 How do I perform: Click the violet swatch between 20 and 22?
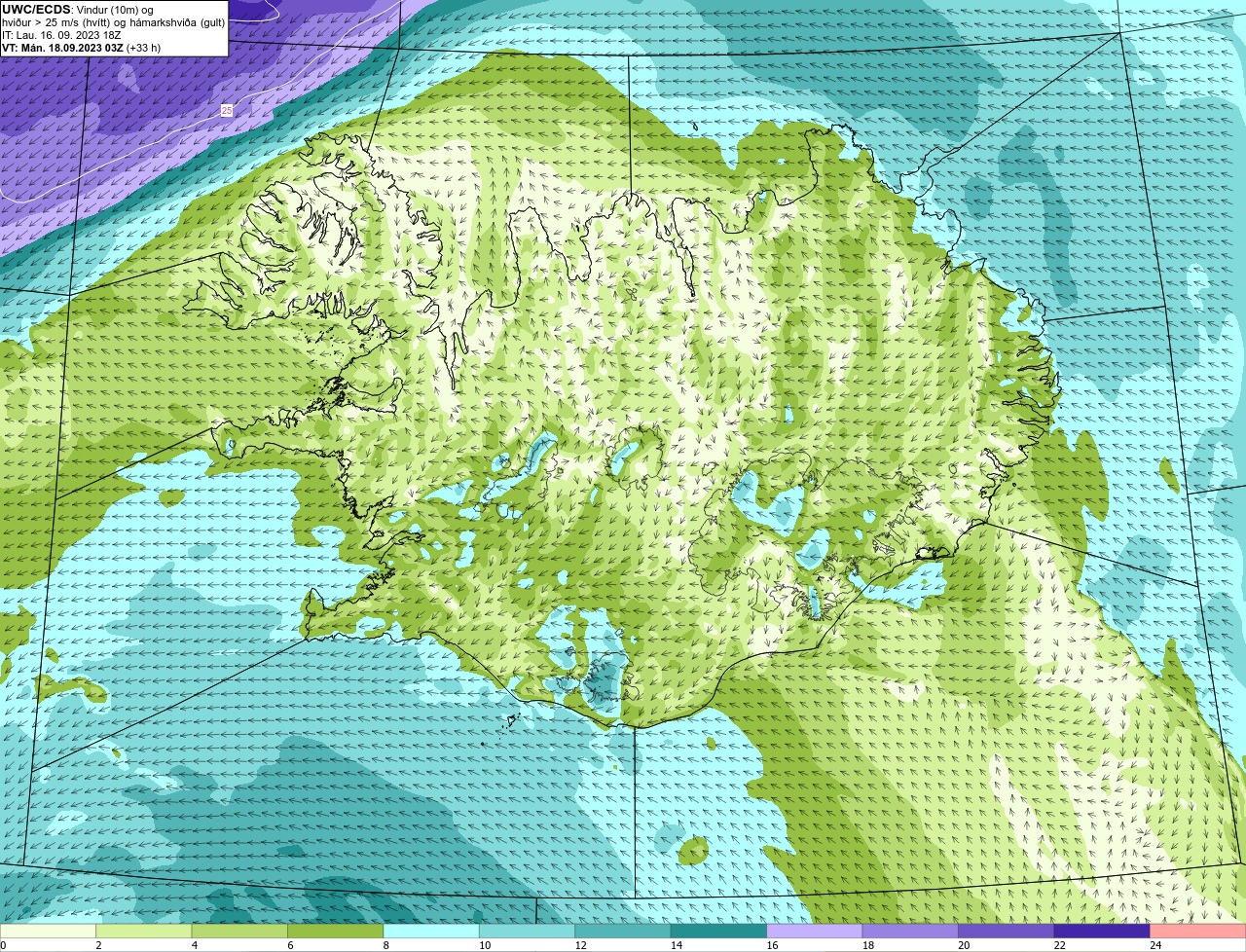click(1007, 931)
